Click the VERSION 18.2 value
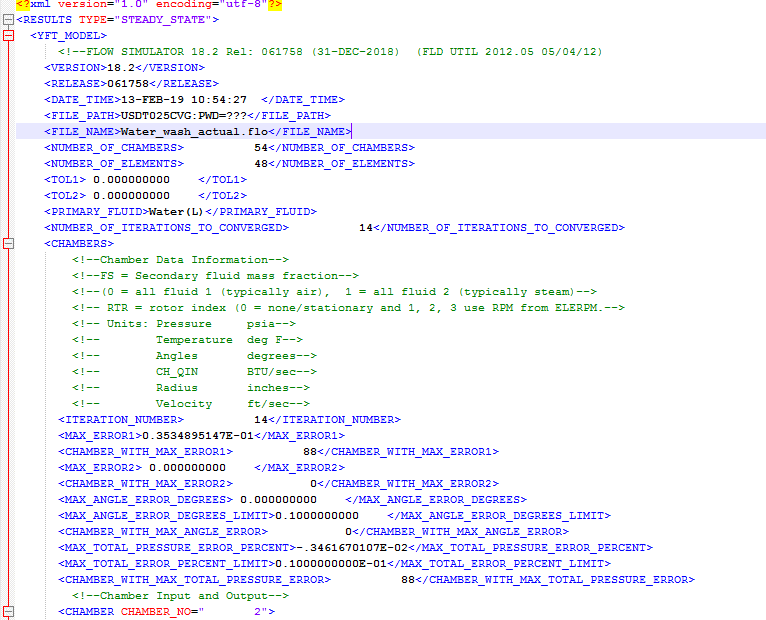766x620 pixels. (x=119, y=68)
